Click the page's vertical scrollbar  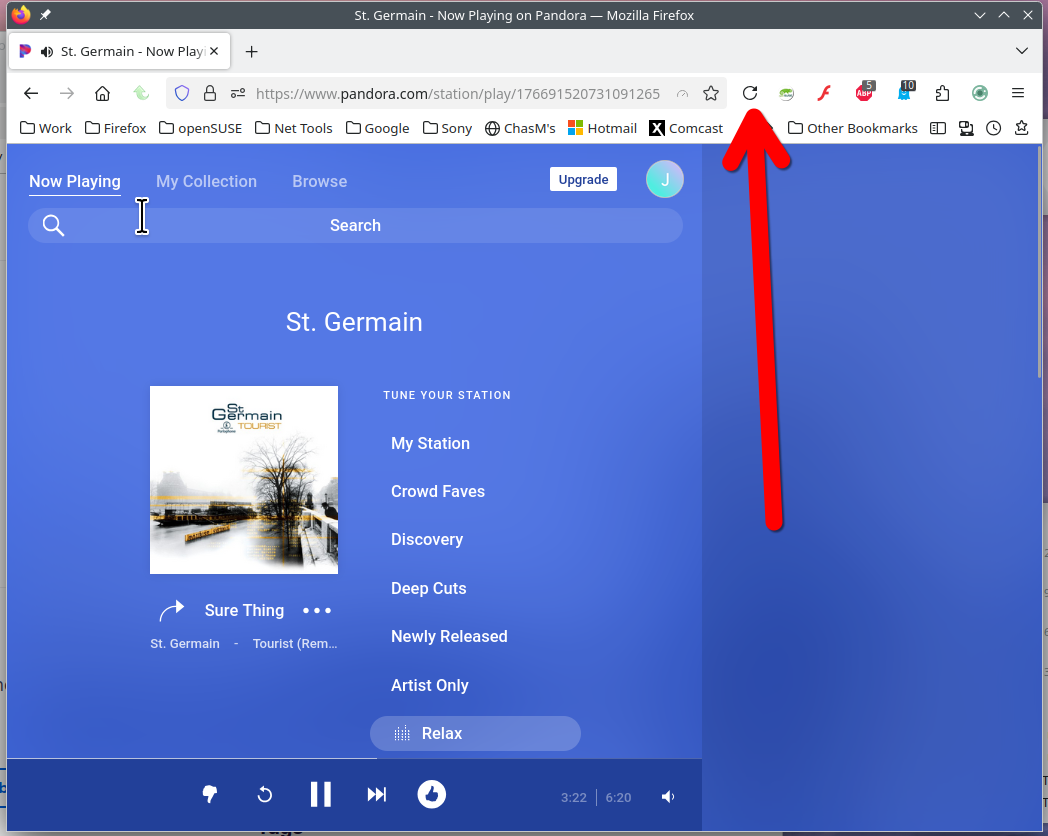pos(1040,261)
